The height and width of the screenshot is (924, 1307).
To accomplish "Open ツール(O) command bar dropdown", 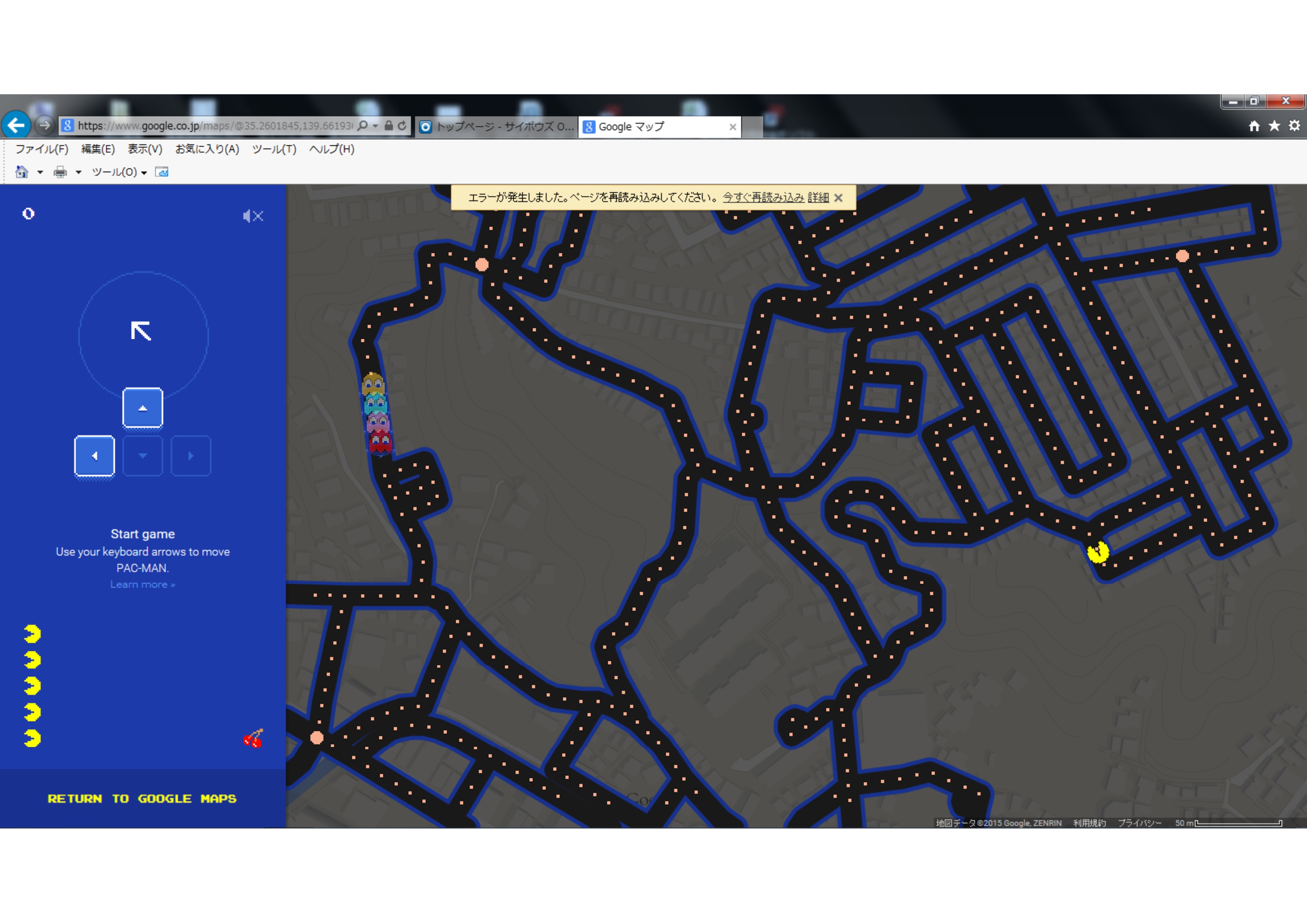I will [120, 172].
